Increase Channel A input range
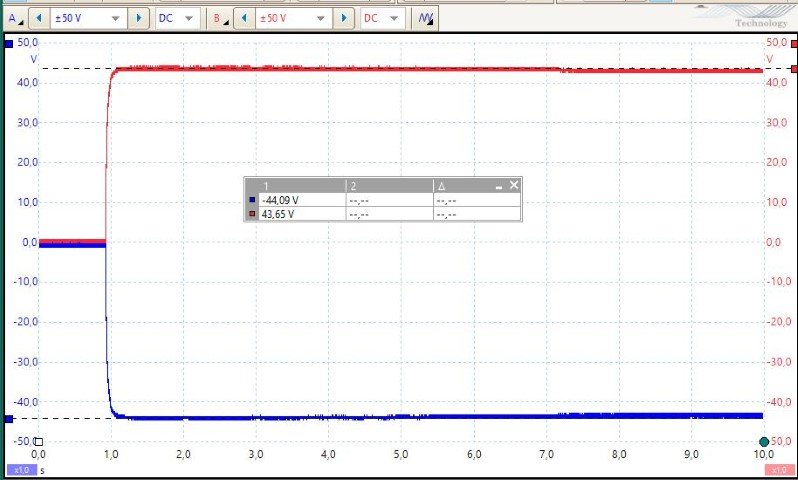The width and height of the screenshot is (798, 480). click(x=138, y=19)
